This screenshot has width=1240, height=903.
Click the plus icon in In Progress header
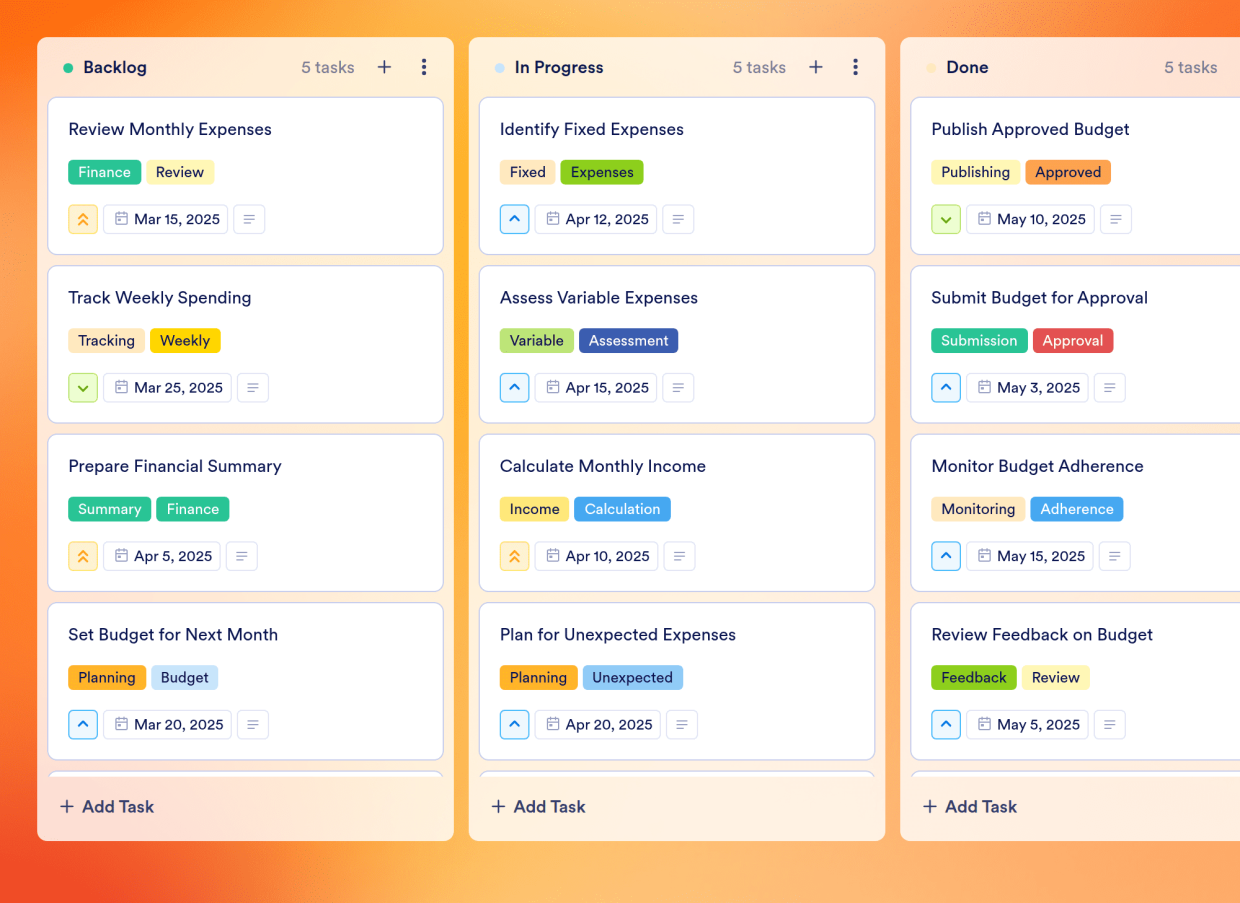point(816,67)
